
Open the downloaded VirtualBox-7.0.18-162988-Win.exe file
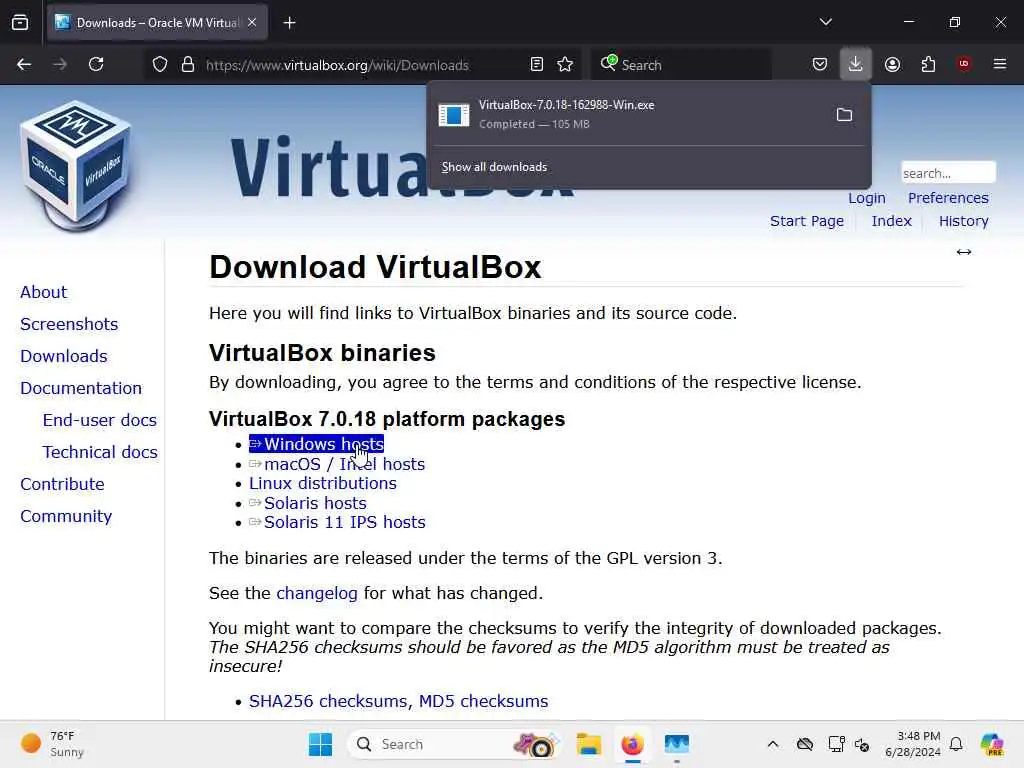tap(627, 114)
